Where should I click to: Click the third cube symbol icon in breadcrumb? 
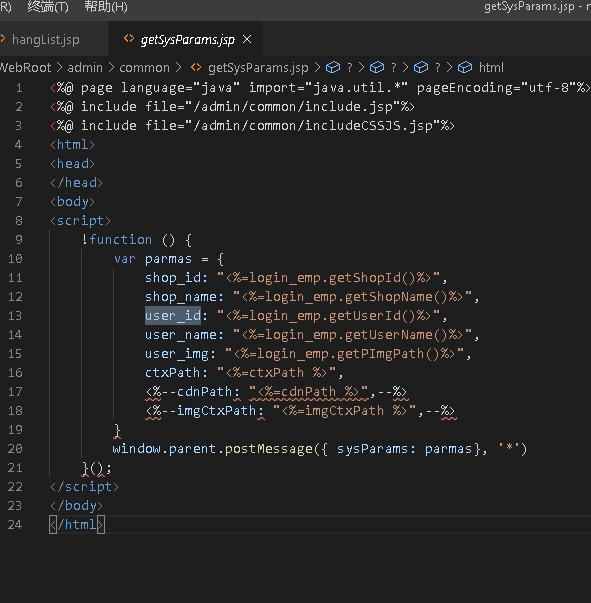421,67
